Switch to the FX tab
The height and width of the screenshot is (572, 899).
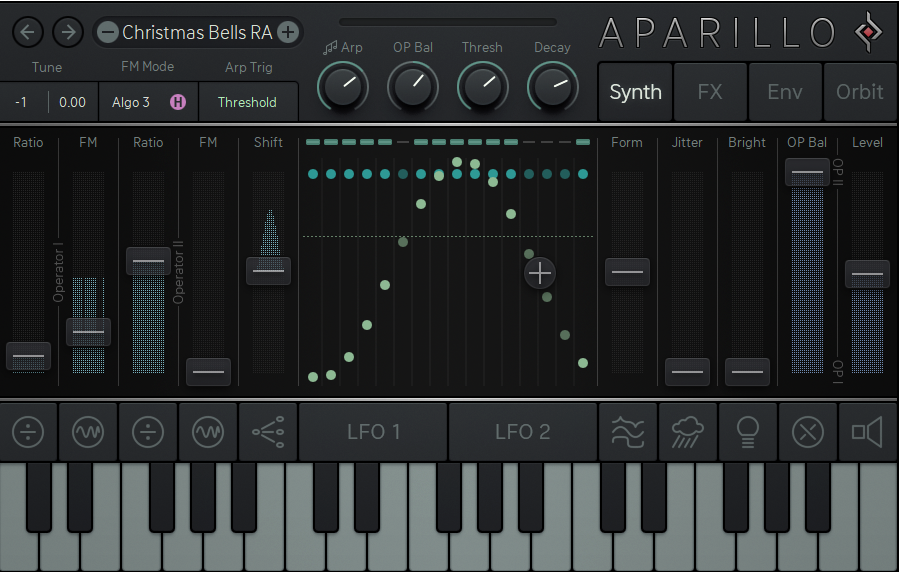(710, 92)
